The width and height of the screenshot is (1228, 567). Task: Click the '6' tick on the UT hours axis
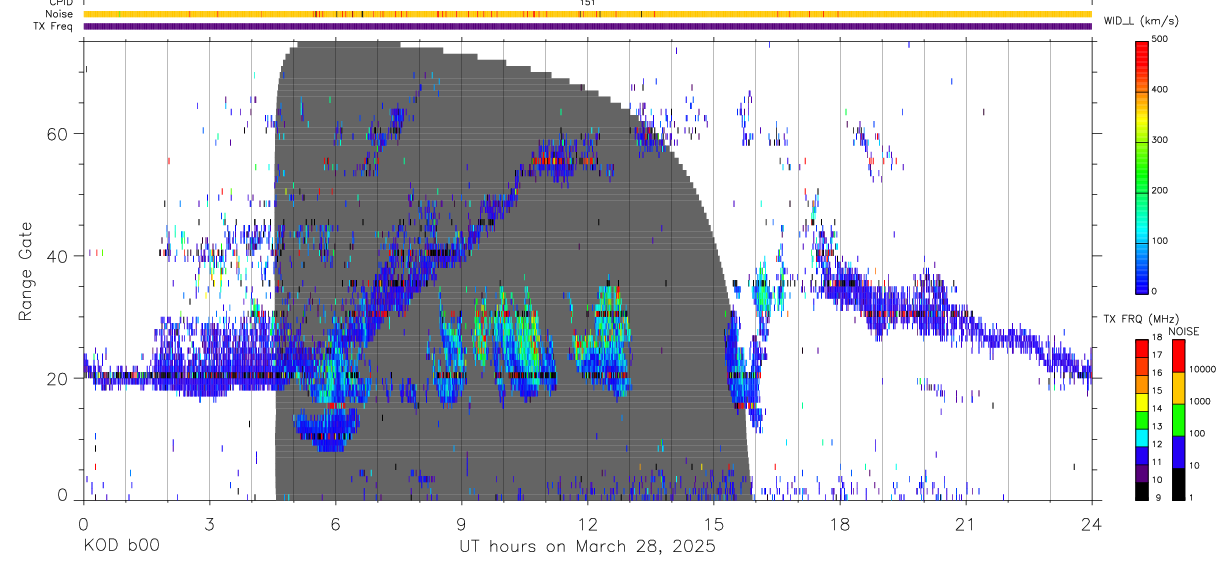[335, 524]
